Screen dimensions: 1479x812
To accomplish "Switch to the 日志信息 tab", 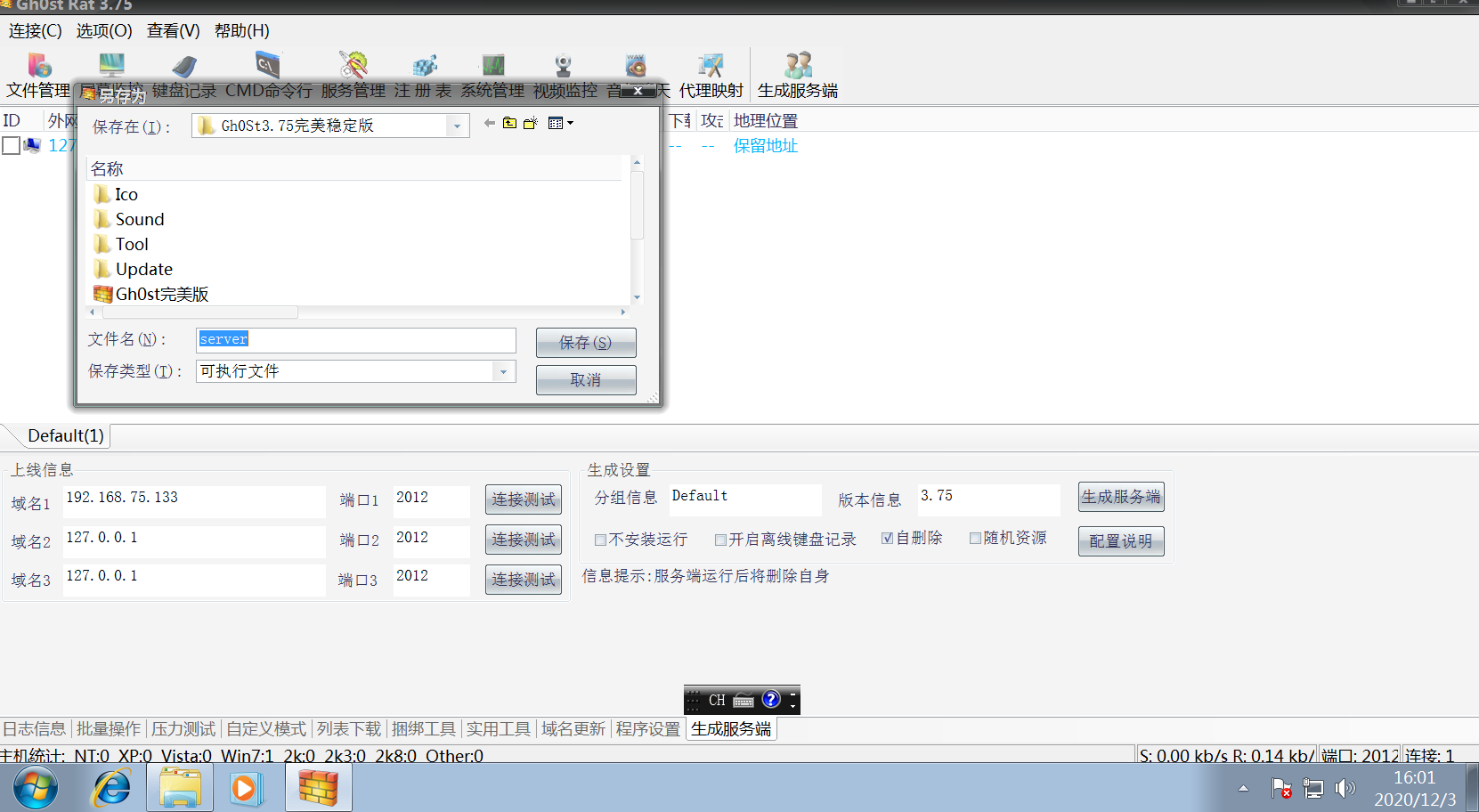I will click(35, 729).
